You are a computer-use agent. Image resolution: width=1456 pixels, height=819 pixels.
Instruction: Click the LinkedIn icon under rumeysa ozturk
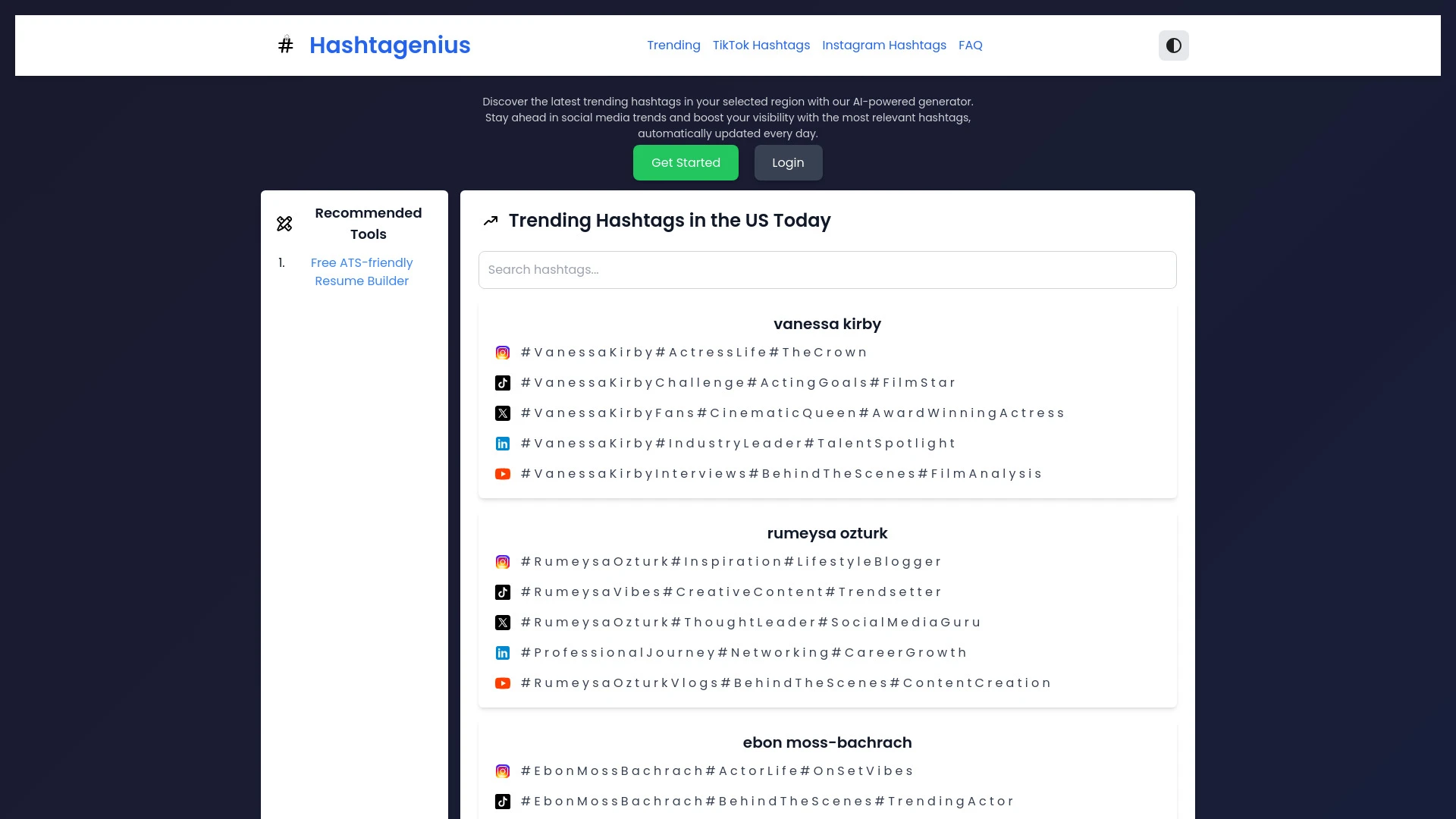503,653
